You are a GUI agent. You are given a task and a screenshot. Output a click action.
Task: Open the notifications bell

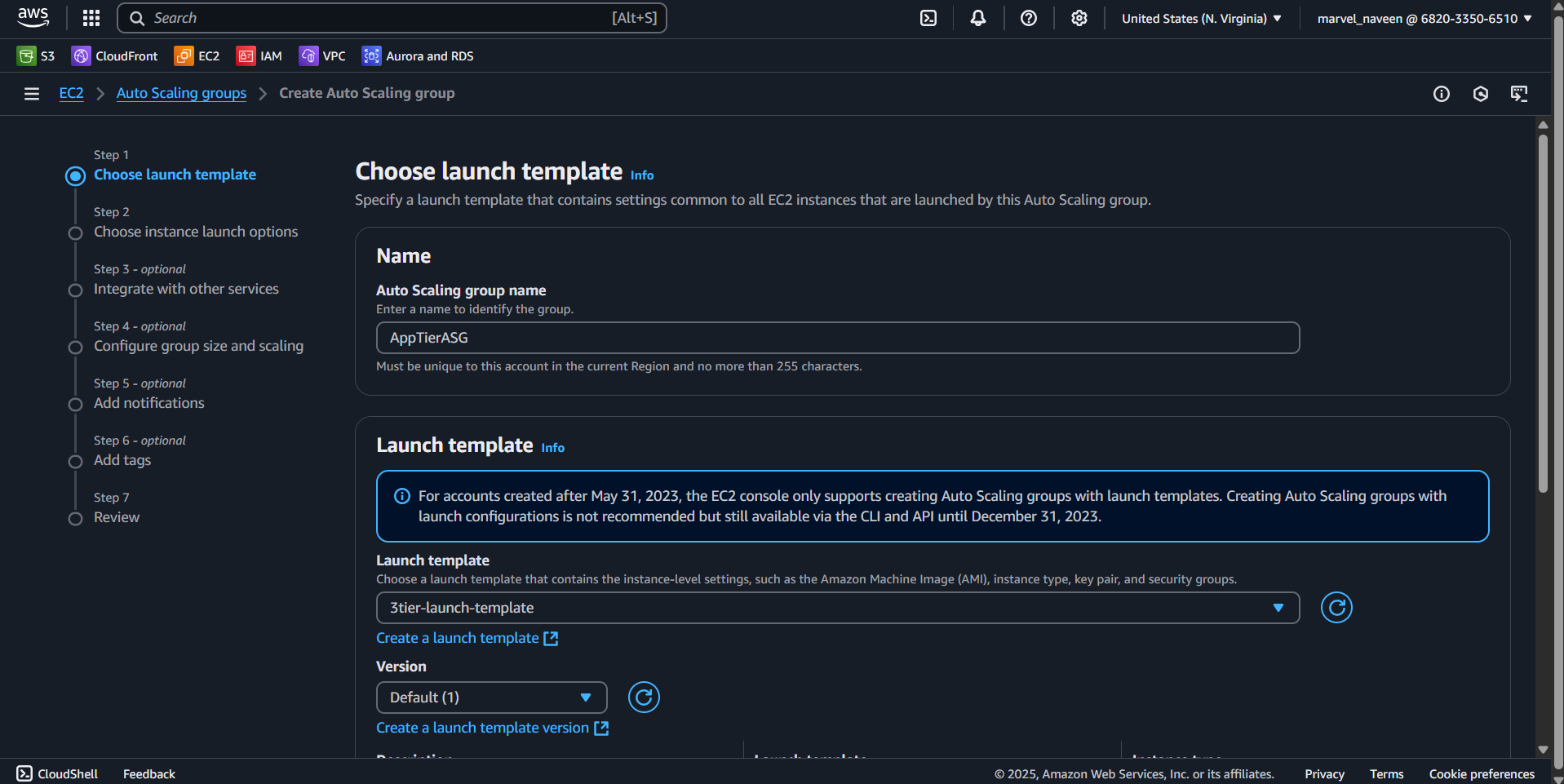coord(978,18)
